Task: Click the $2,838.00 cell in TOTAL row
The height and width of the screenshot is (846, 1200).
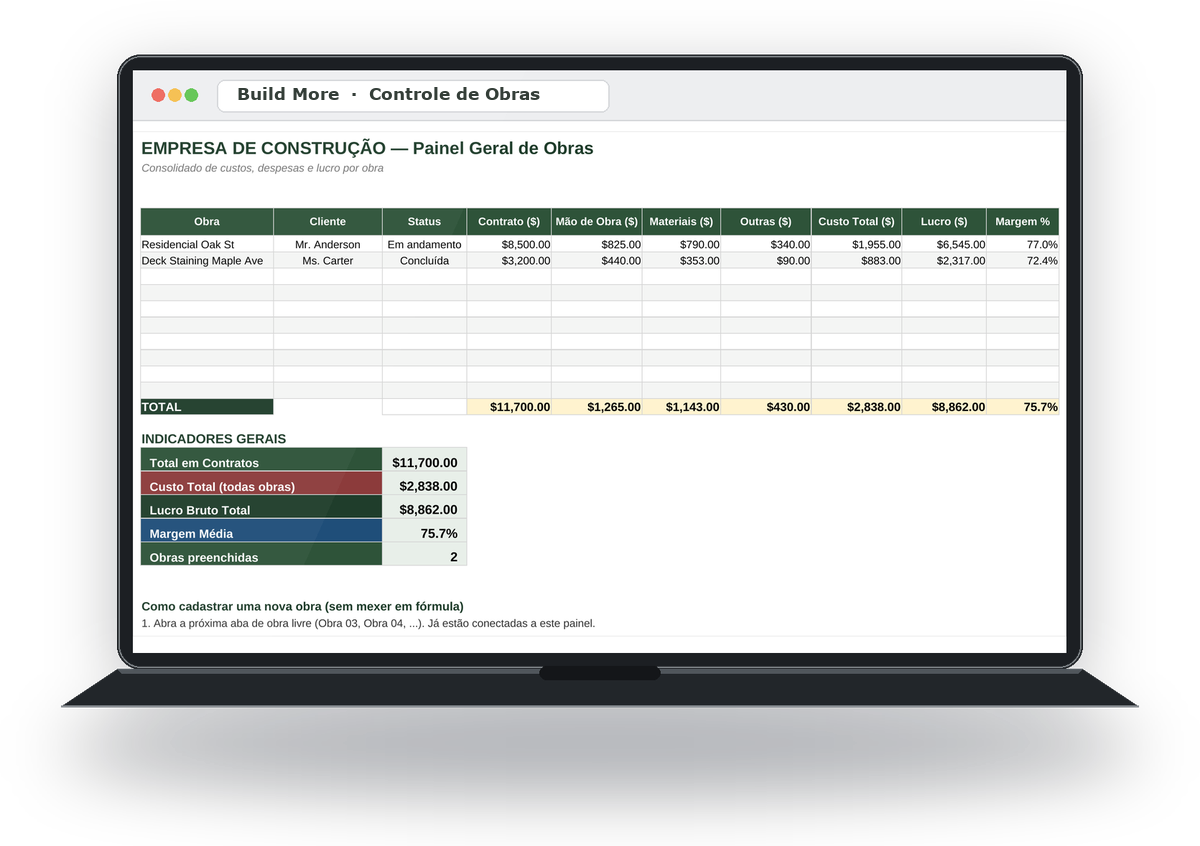Action: [856, 407]
